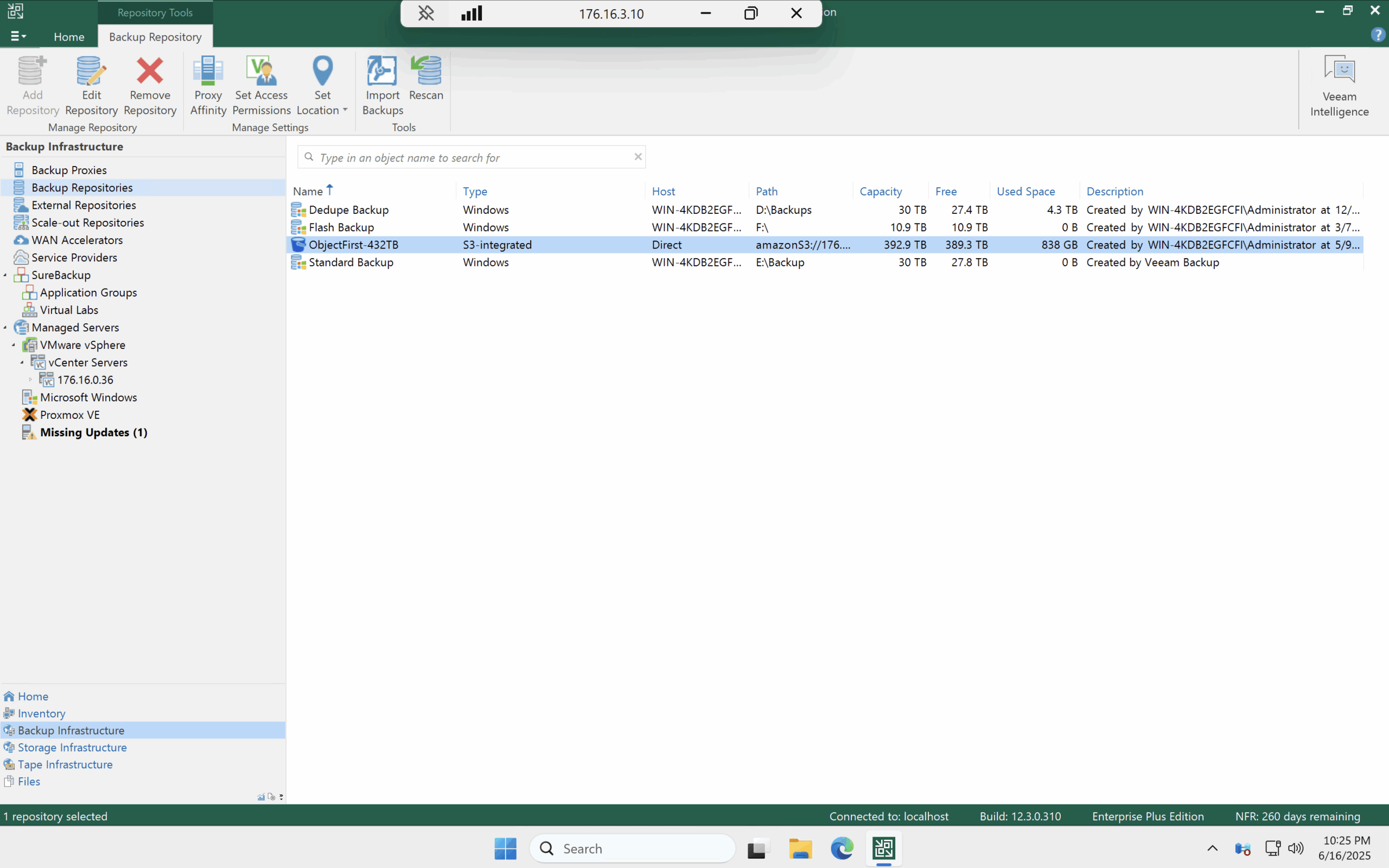The height and width of the screenshot is (868, 1389).
Task: Open Set Access Permissions
Action: (x=261, y=85)
